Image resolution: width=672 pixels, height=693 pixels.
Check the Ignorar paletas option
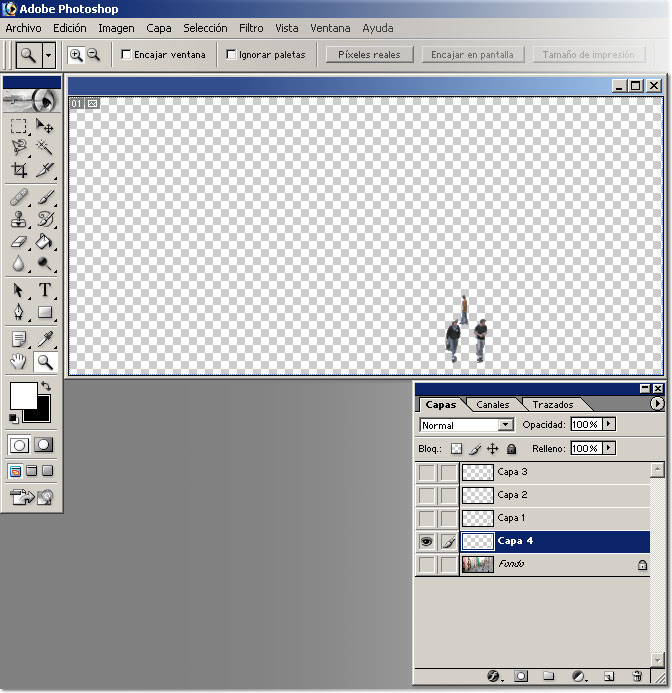232,55
